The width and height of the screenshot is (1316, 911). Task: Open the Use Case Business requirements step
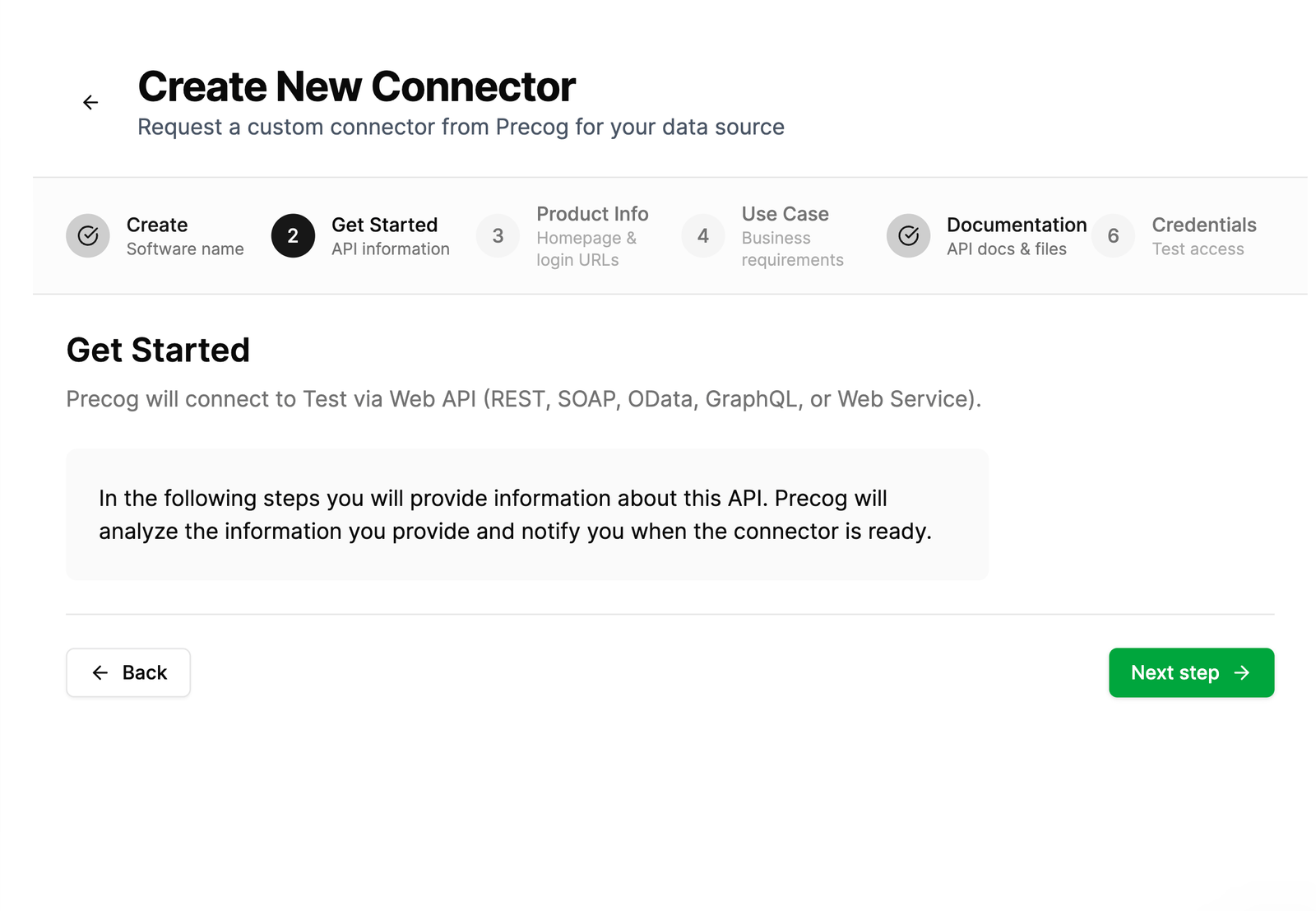[x=785, y=235]
